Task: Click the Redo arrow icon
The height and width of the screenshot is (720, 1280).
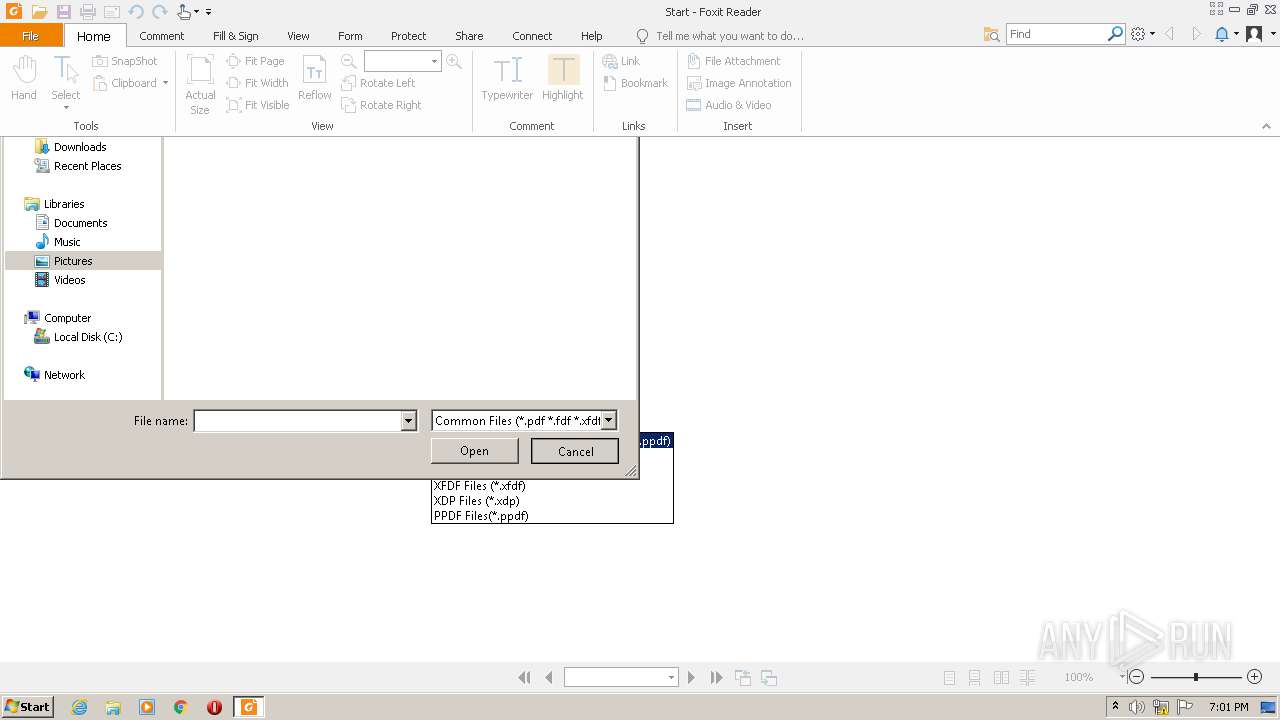Action: (x=159, y=12)
